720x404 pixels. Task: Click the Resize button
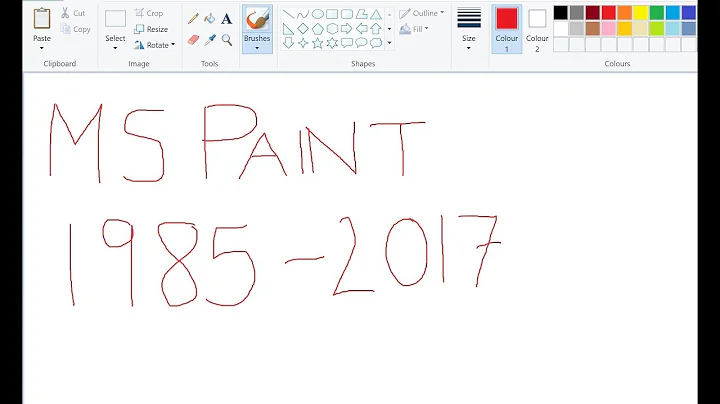click(x=151, y=29)
